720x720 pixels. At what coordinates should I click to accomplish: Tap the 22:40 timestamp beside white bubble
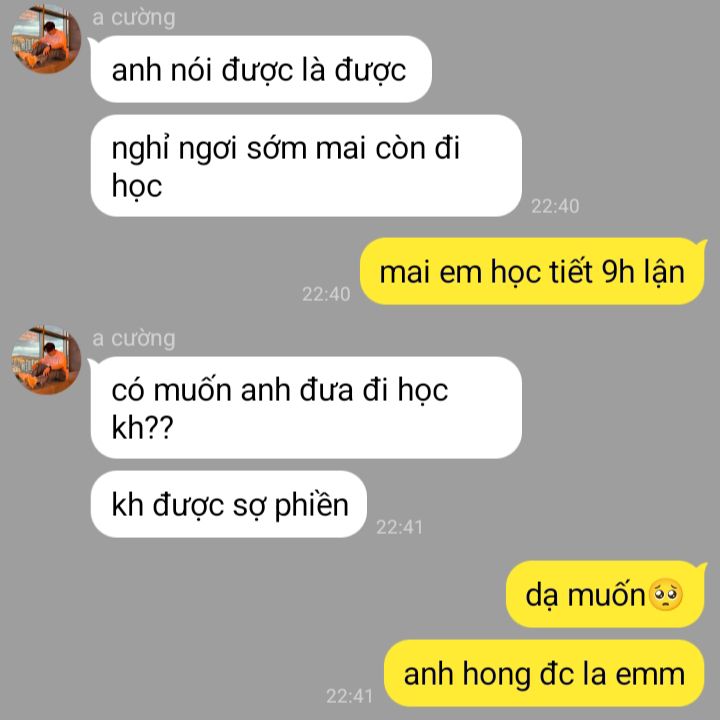point(555,206)
